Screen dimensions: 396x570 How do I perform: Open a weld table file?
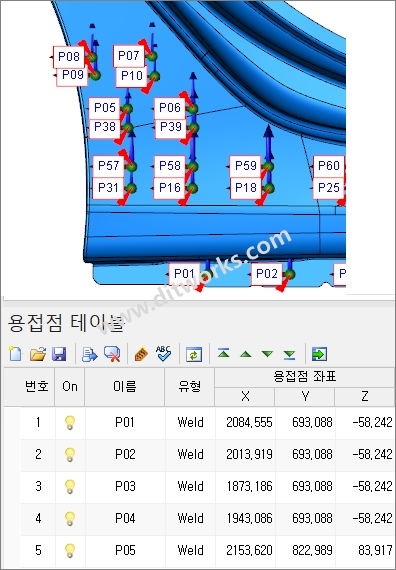click(x=38, y=354)
